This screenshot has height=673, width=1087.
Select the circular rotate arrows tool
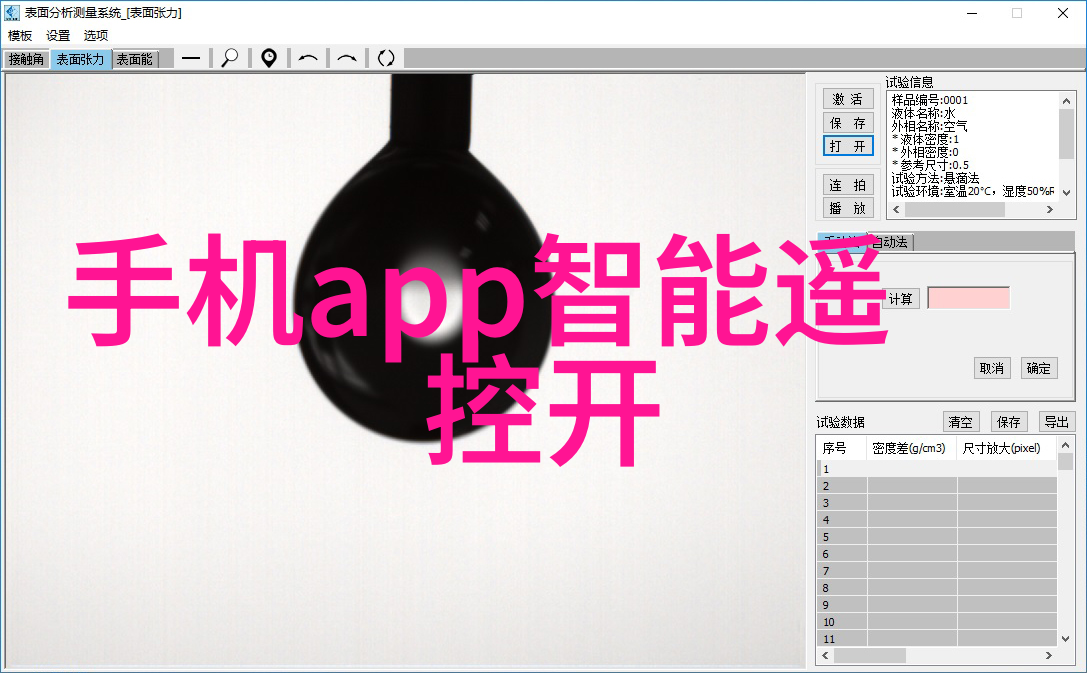(385, 59)
